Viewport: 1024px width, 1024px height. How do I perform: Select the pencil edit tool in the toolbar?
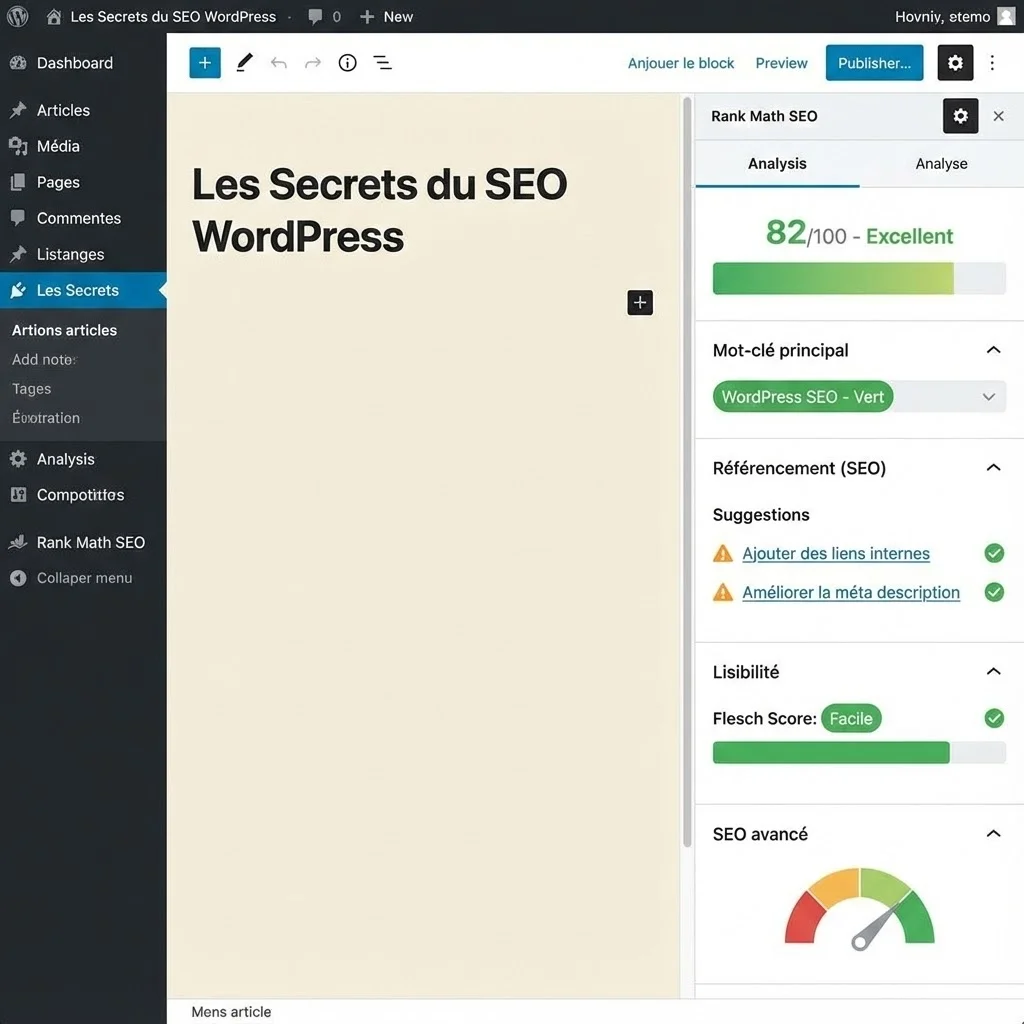[243, 62]
